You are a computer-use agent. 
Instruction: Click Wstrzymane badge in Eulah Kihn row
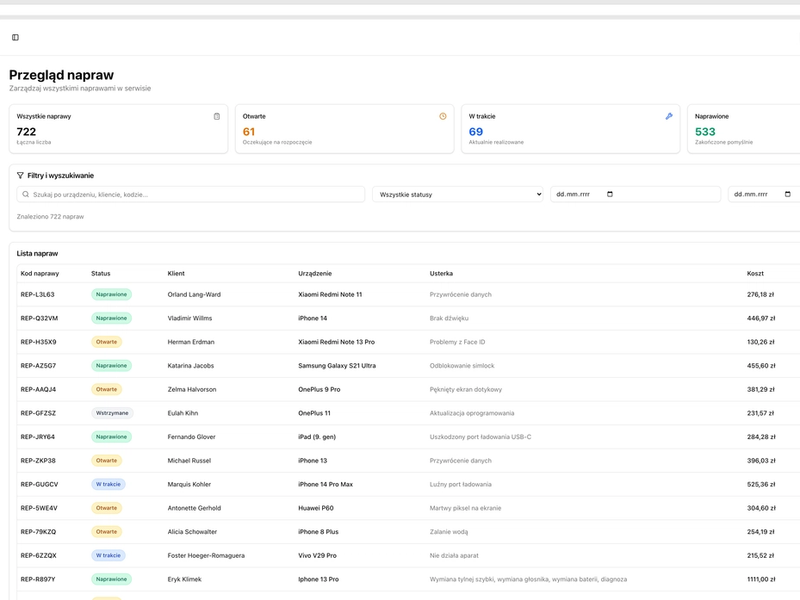[x=112, y=413]
